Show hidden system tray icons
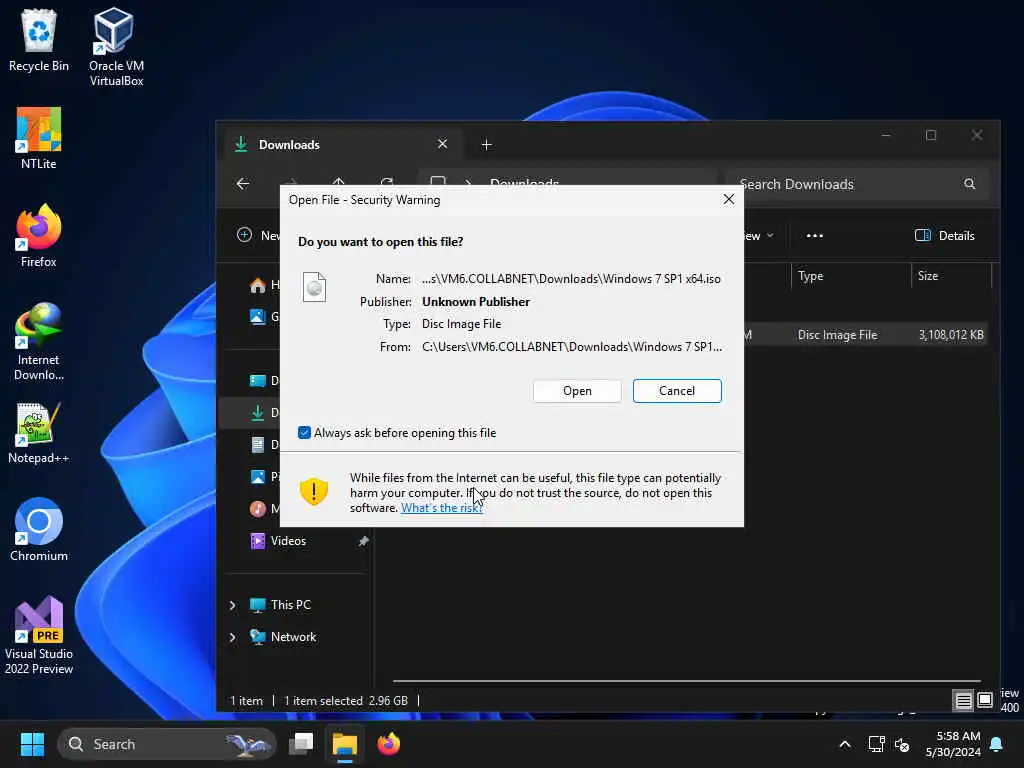Image resolution: width=1024 pixels, height=768 pixels. [844, 744]
